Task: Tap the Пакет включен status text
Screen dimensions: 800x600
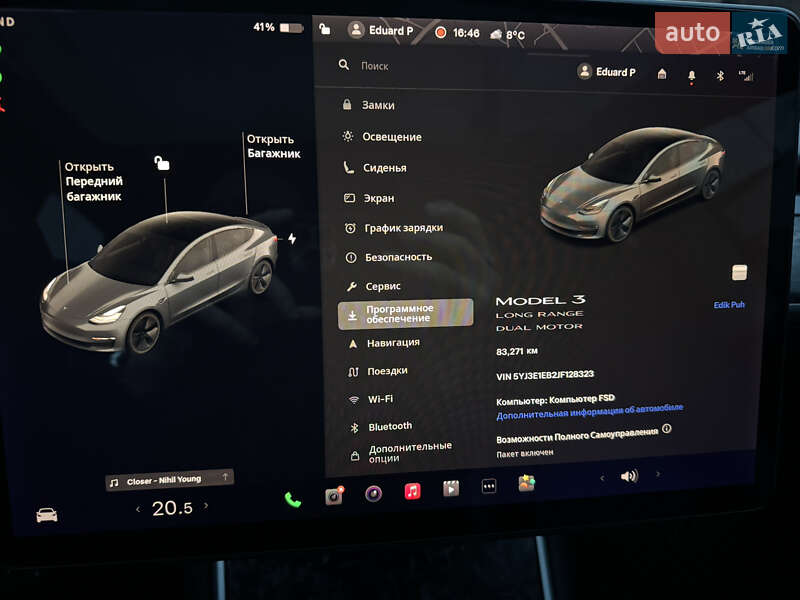Action: (524, 453)
